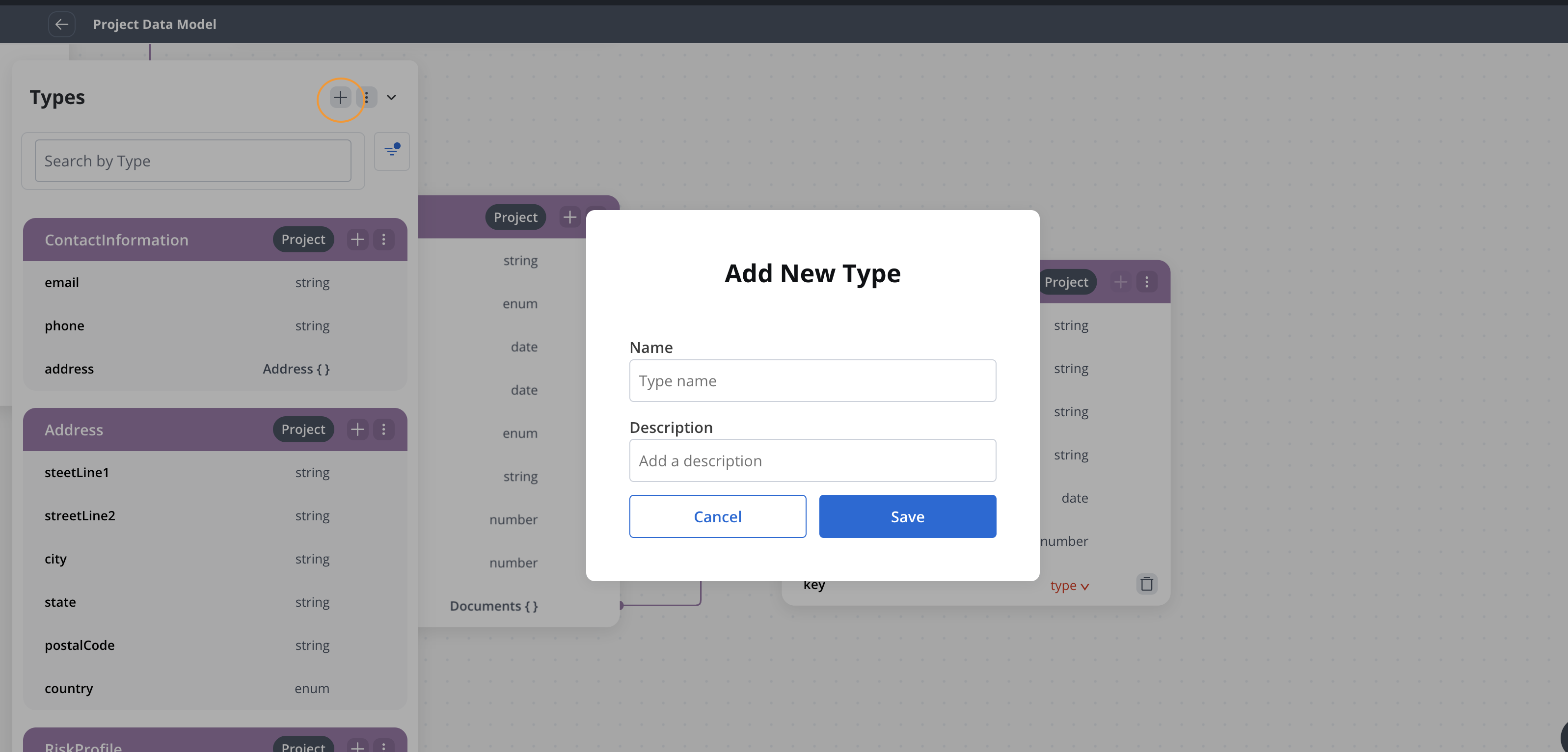
Task: Open RiskProfile more options menu
Action: [383, 746]
